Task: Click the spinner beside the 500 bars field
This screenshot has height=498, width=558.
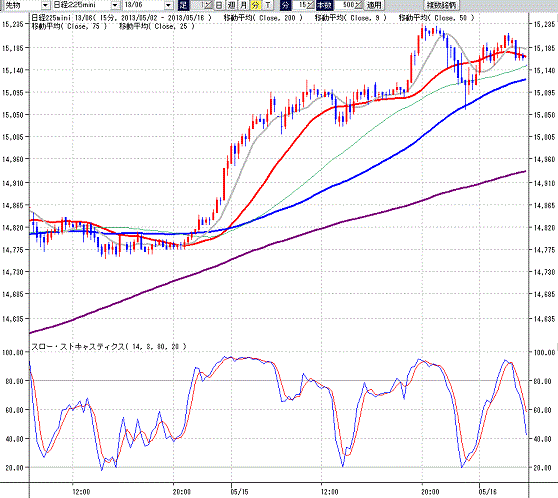Action: point(358,5)
